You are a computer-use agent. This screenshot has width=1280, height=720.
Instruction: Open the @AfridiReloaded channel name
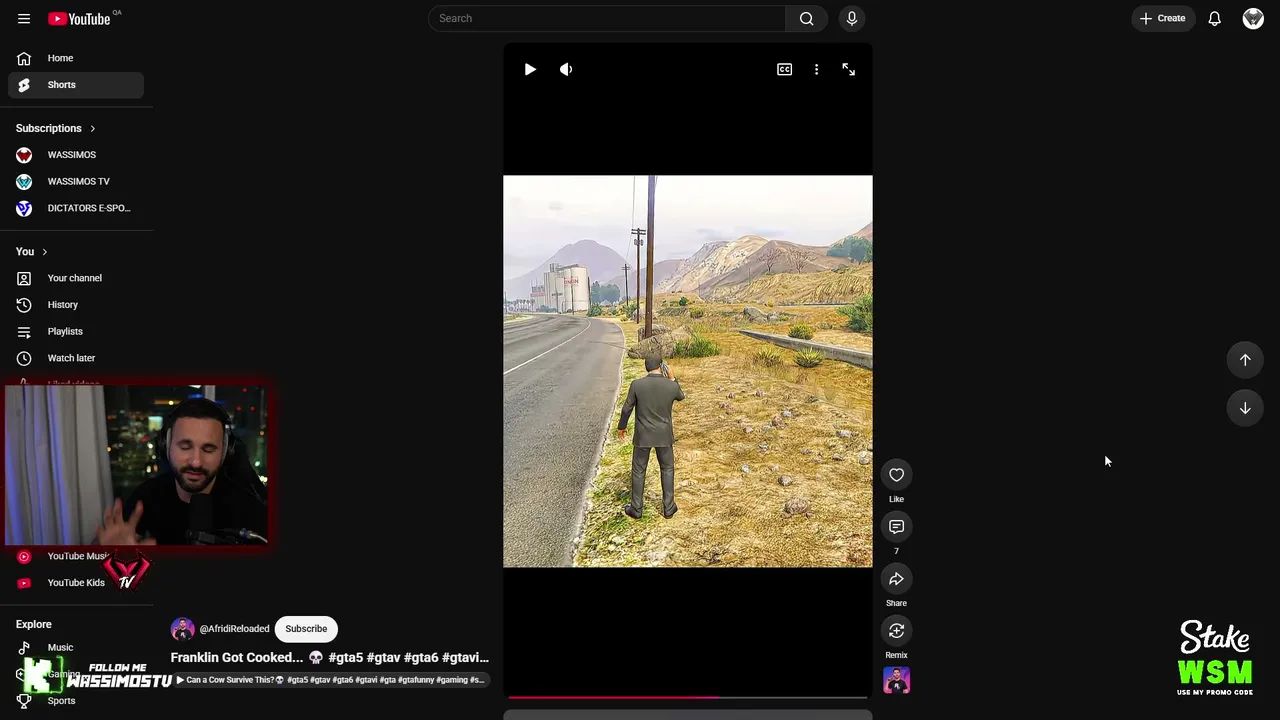234,629
